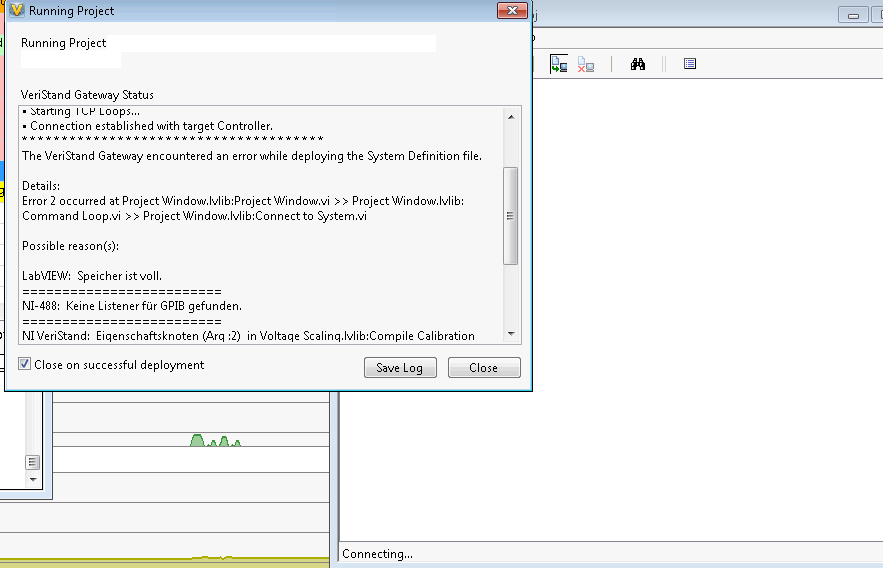Click the Gateway Status scrollbar thumb
The image size is (883, 568).
(x=510, y=216)
